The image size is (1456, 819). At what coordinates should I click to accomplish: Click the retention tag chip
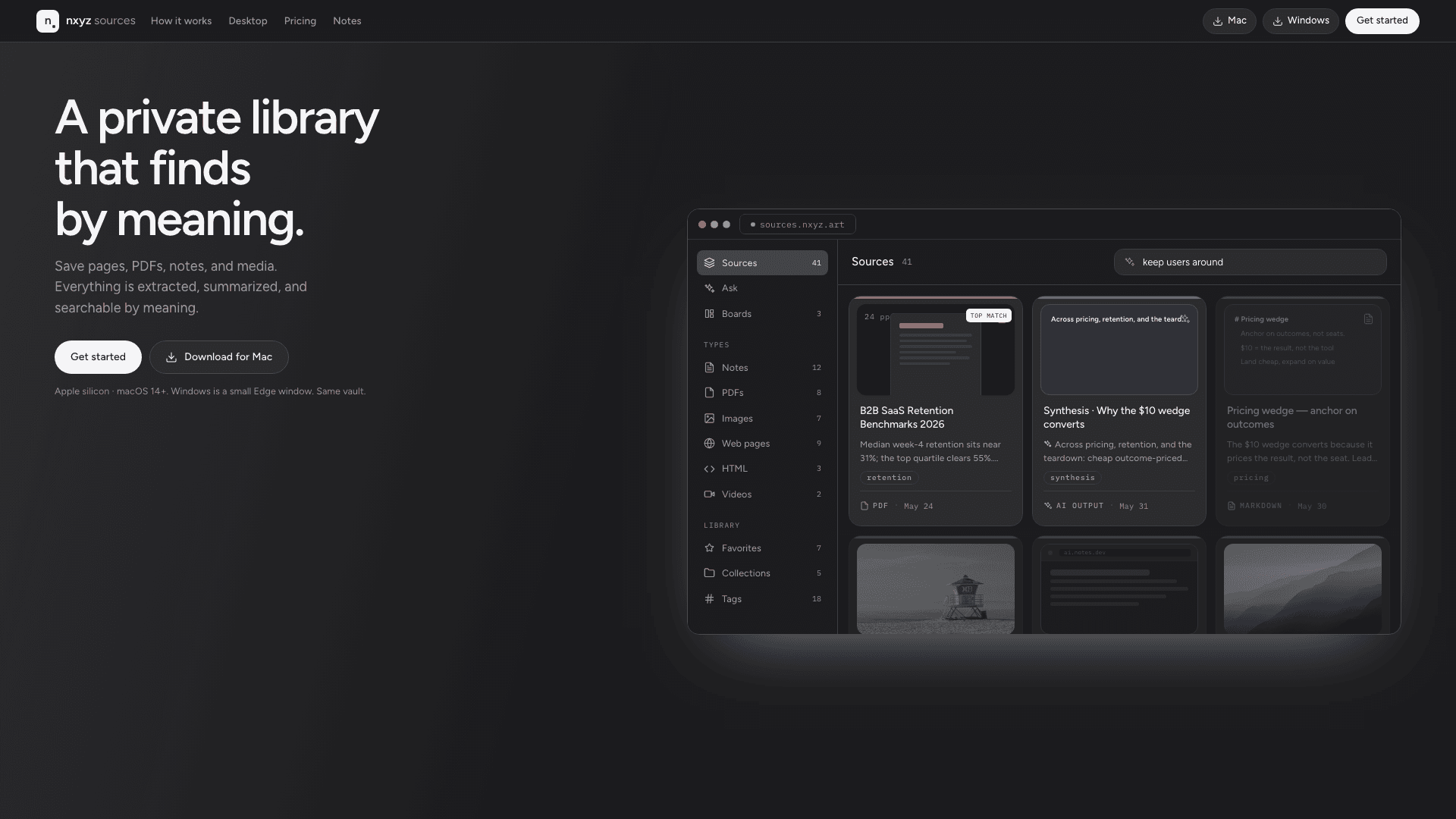(x=889, y=478)
